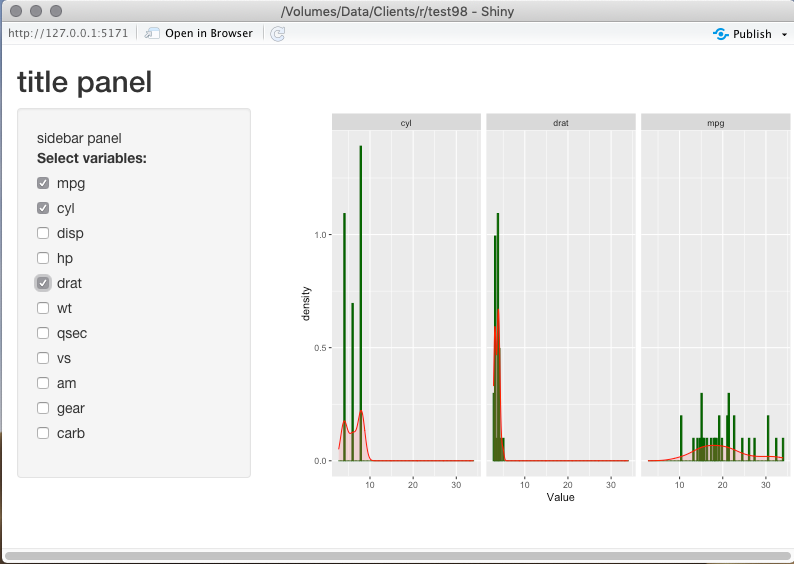Click the Open in Browser icon
This screenshot has width=794, height=564.
click(x=152, y=33)
